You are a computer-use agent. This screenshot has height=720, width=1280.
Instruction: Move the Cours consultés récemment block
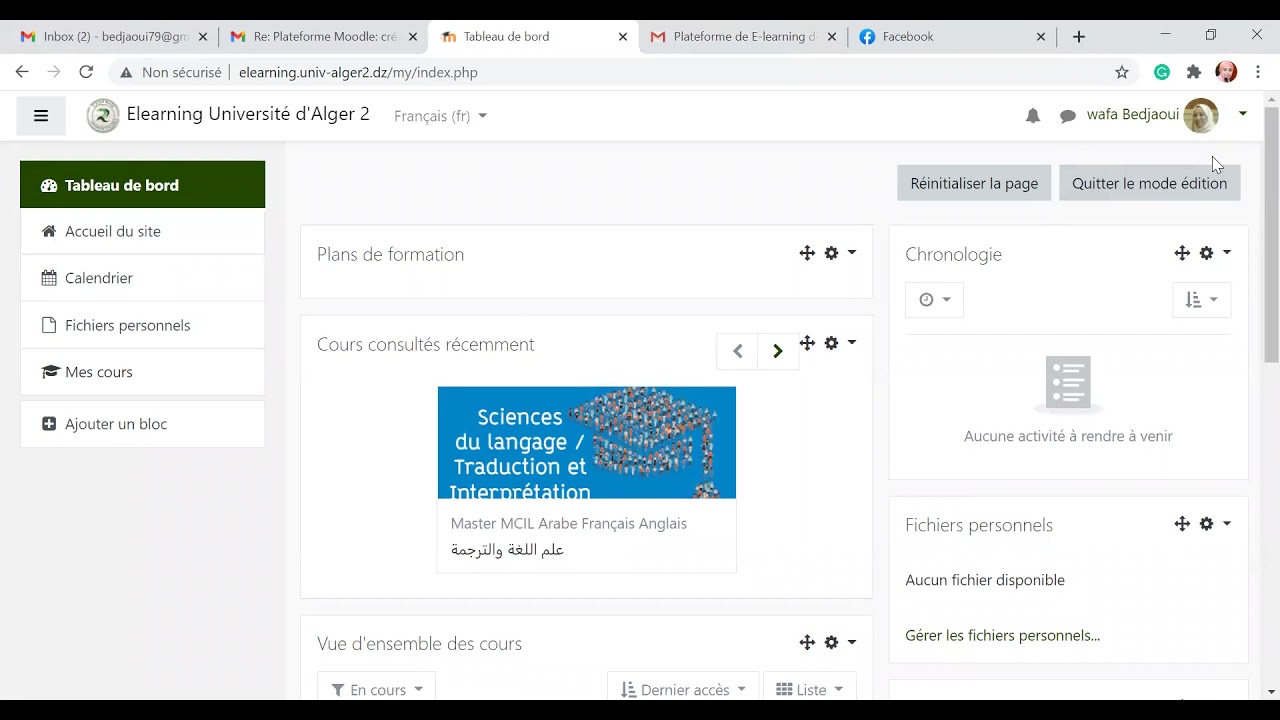807,343
